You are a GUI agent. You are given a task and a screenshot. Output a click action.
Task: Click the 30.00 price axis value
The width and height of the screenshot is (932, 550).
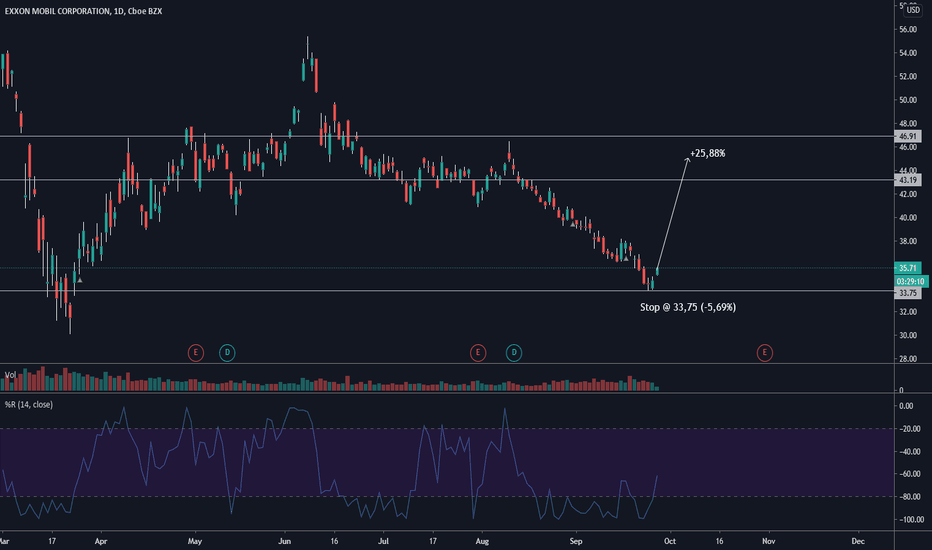click(x=908, y=335)
